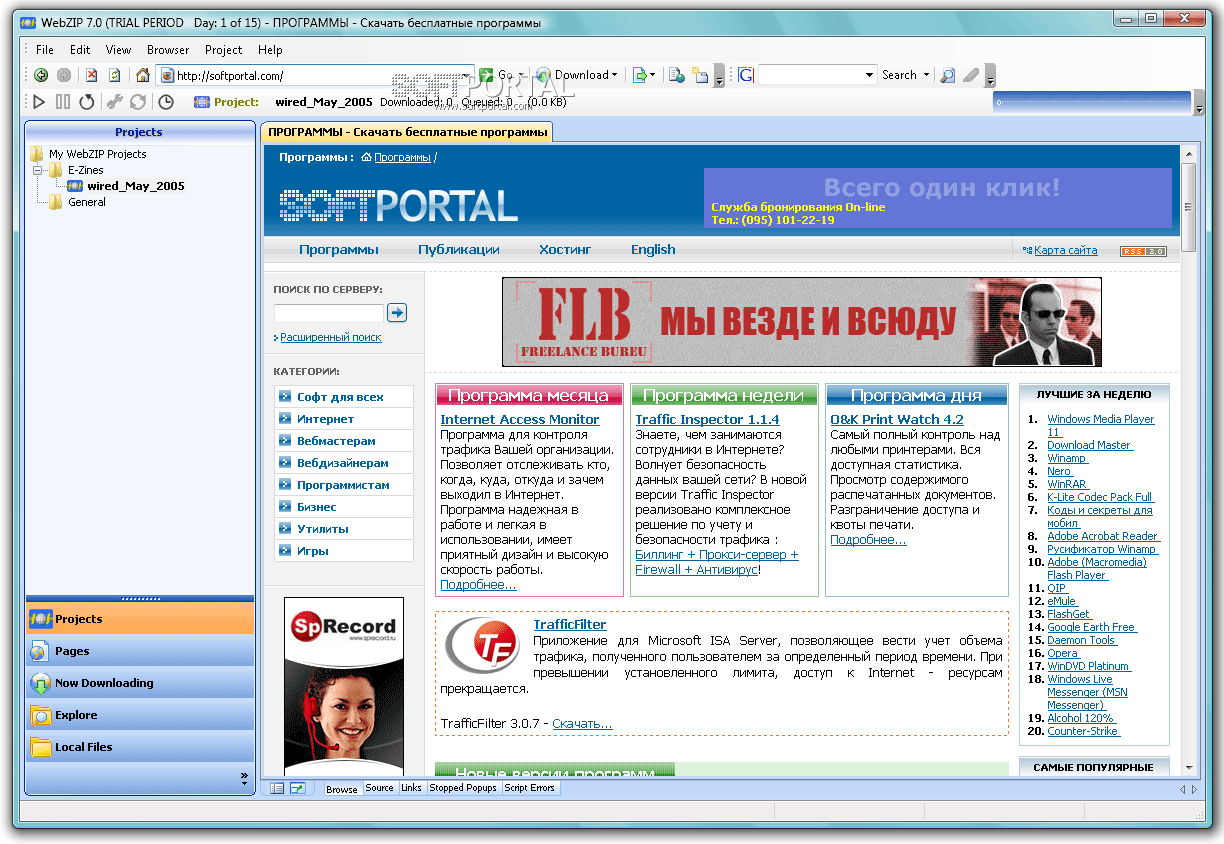Click the FLB freelance bureau banner
This screenshot has width=1224, height=844.
point(802,322)
